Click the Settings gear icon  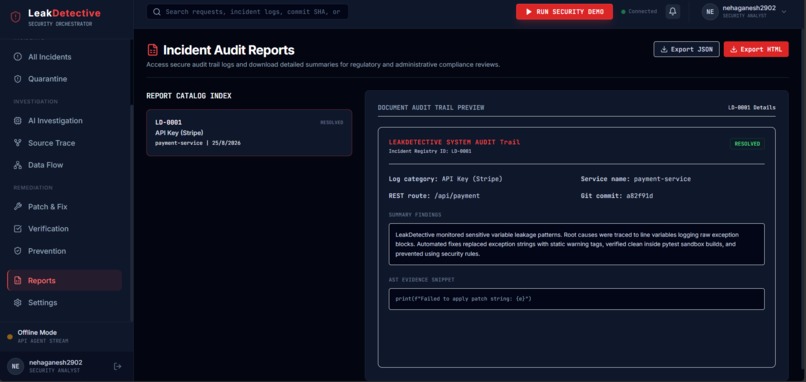[x=17, y=303]
